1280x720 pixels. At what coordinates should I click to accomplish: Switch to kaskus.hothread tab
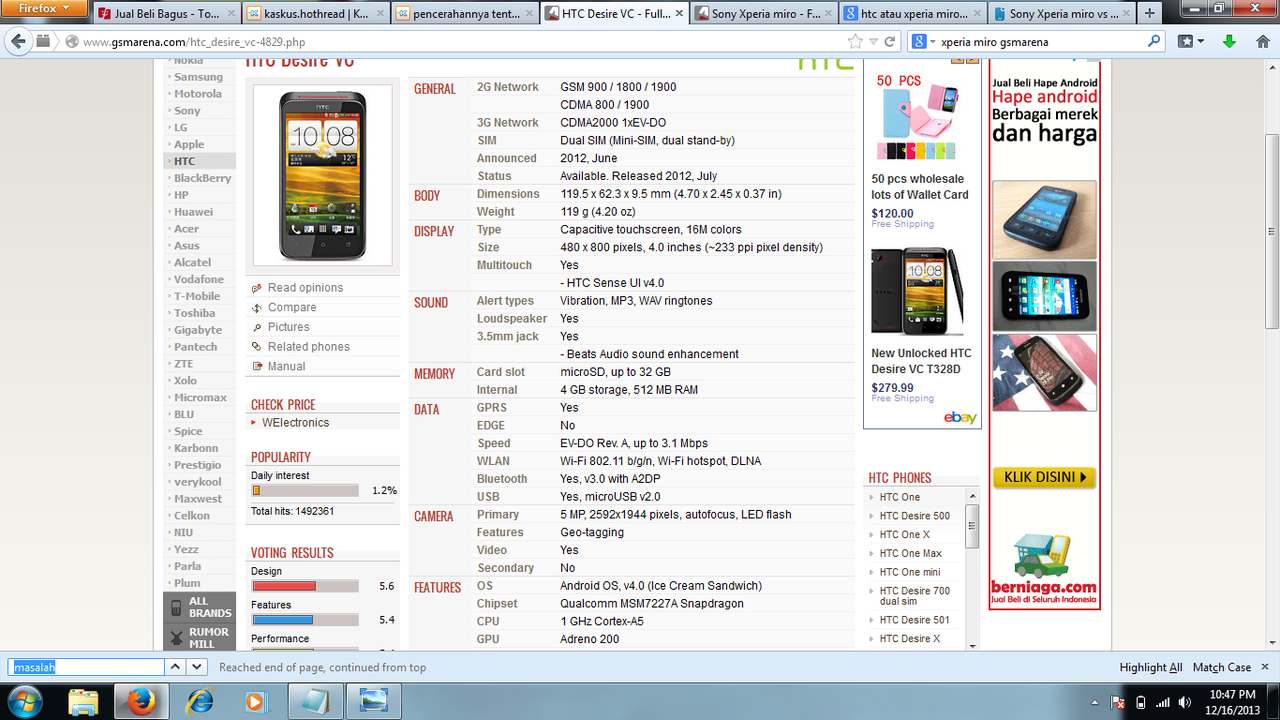[315, 14]
